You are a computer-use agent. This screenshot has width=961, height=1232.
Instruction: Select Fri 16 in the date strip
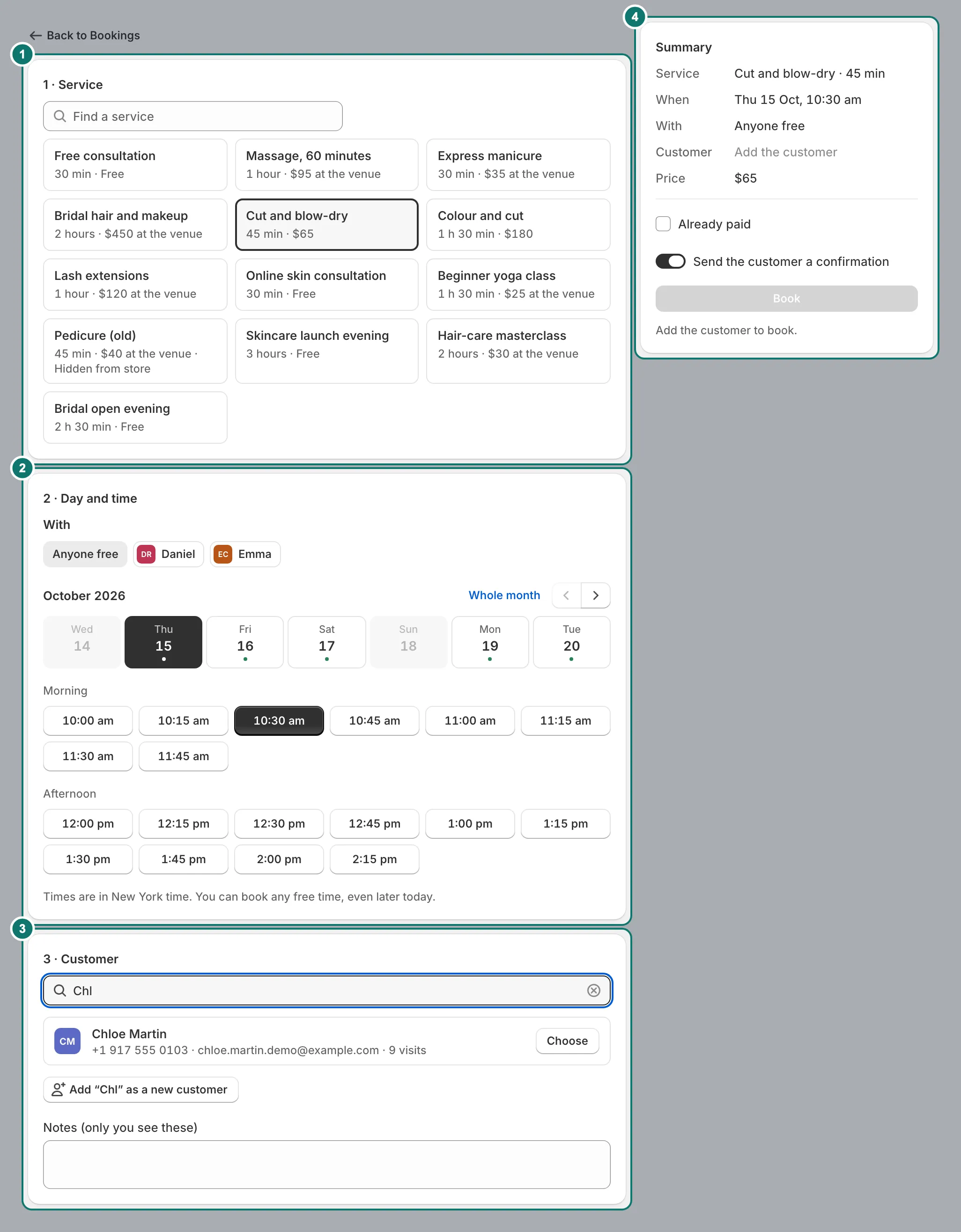245,642
